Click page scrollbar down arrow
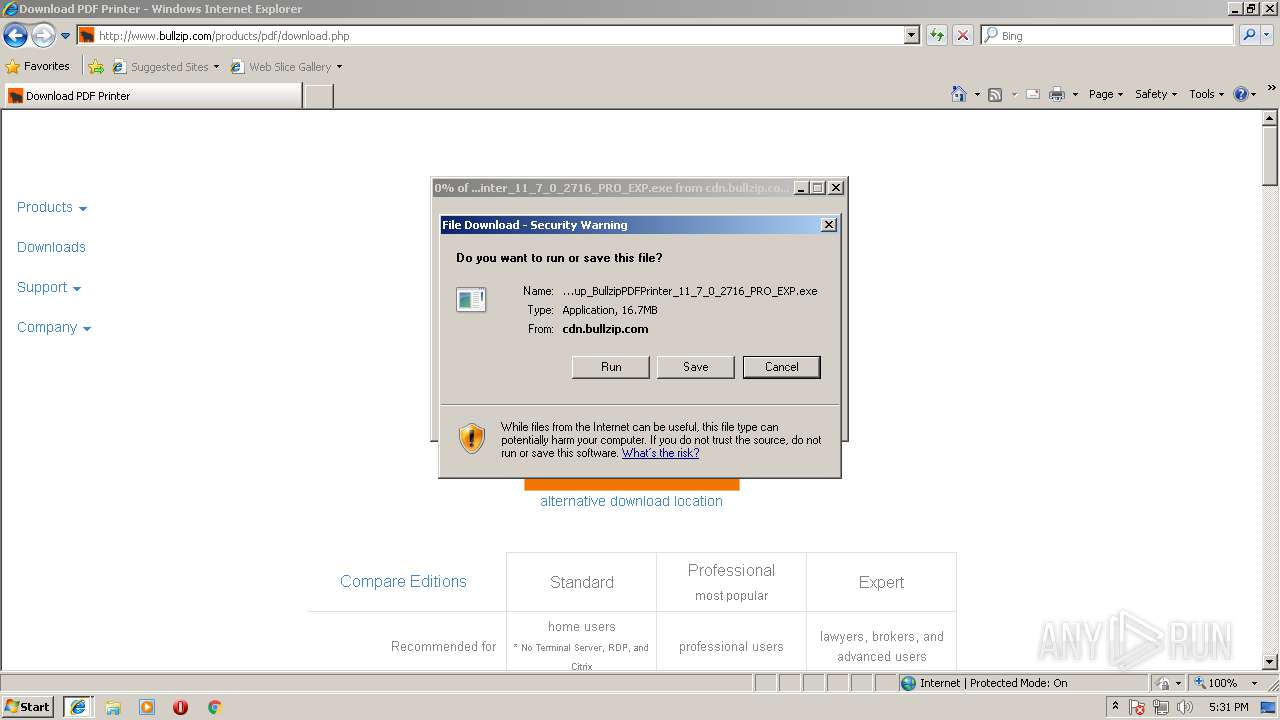The width and height of the screenshot is (1280, 720). 1270,662
